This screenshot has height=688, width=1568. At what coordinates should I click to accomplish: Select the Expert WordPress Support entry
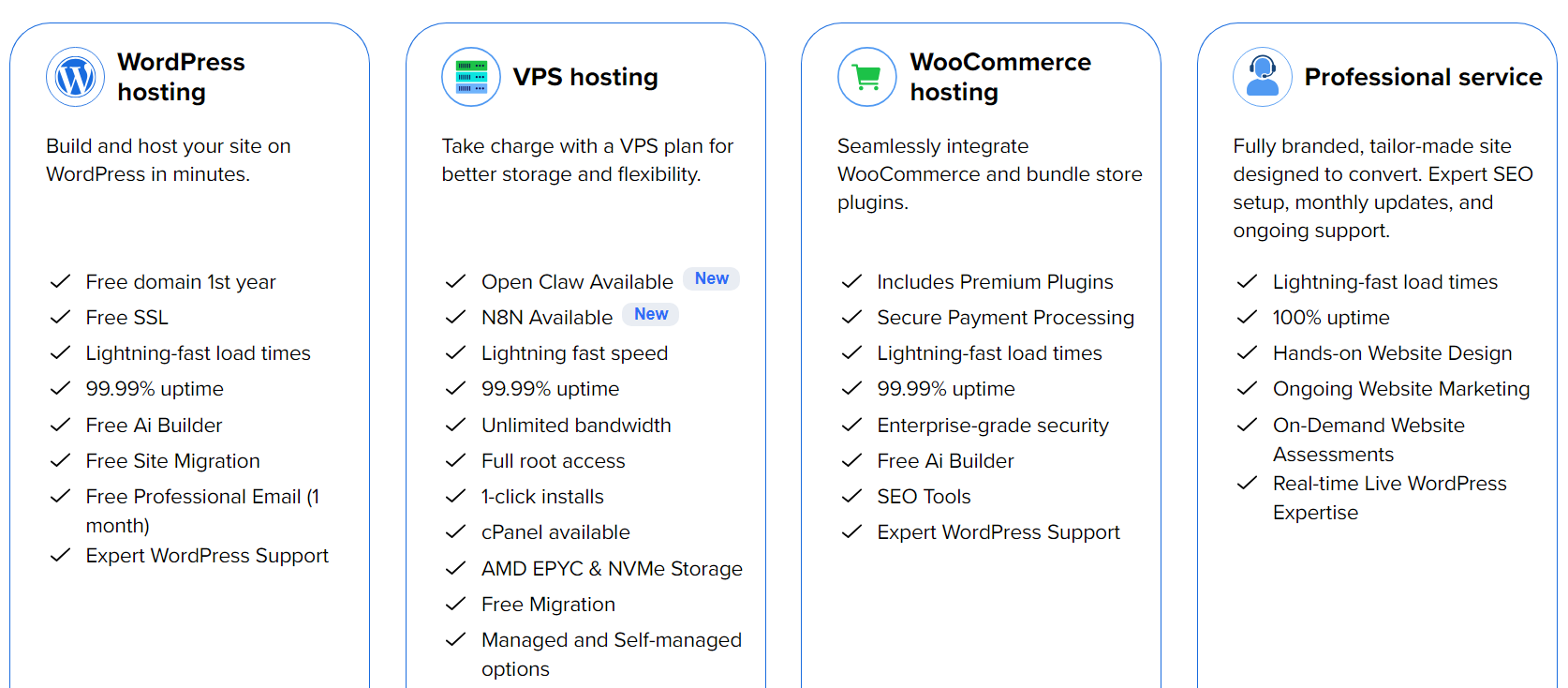pos(207,555)
